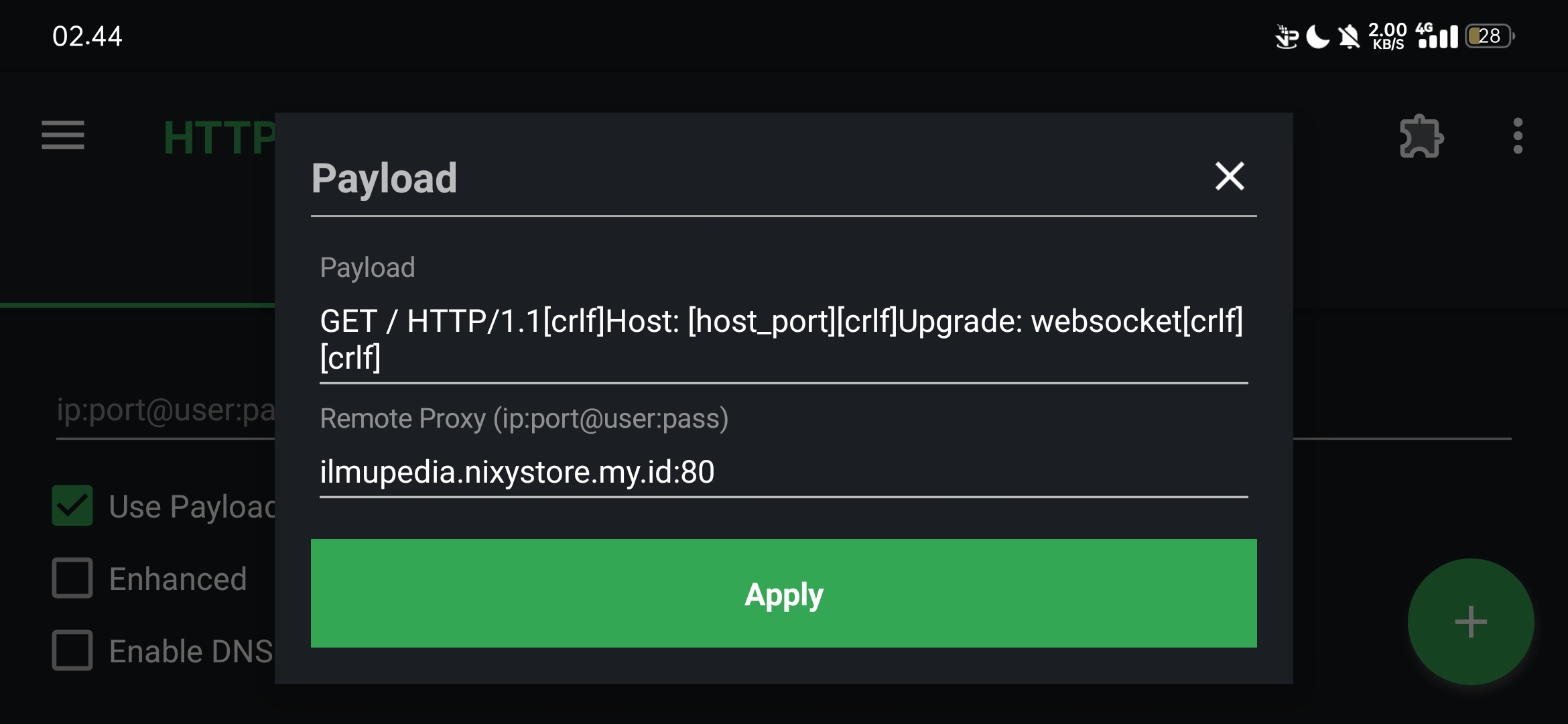
Task: Close the Payload dialog
Action: coord(1230,176)
